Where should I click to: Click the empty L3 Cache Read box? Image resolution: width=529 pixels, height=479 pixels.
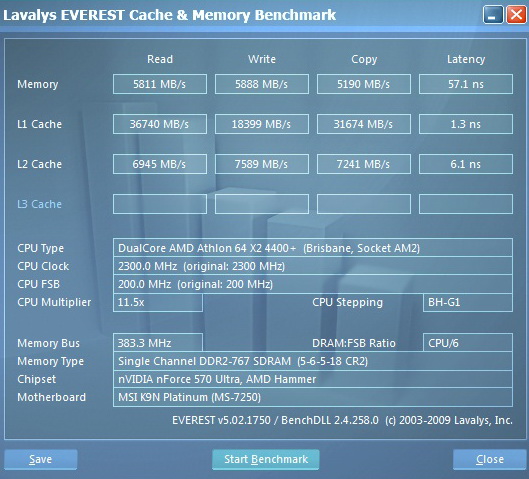click(160, 204)
